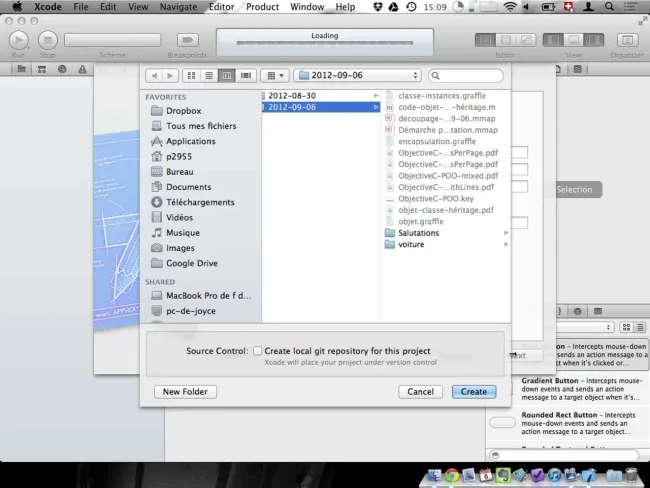This screenshot has height=488, width=650.
Task: Click the Time Machine icon in menu bar
Action: coord(411,7)
